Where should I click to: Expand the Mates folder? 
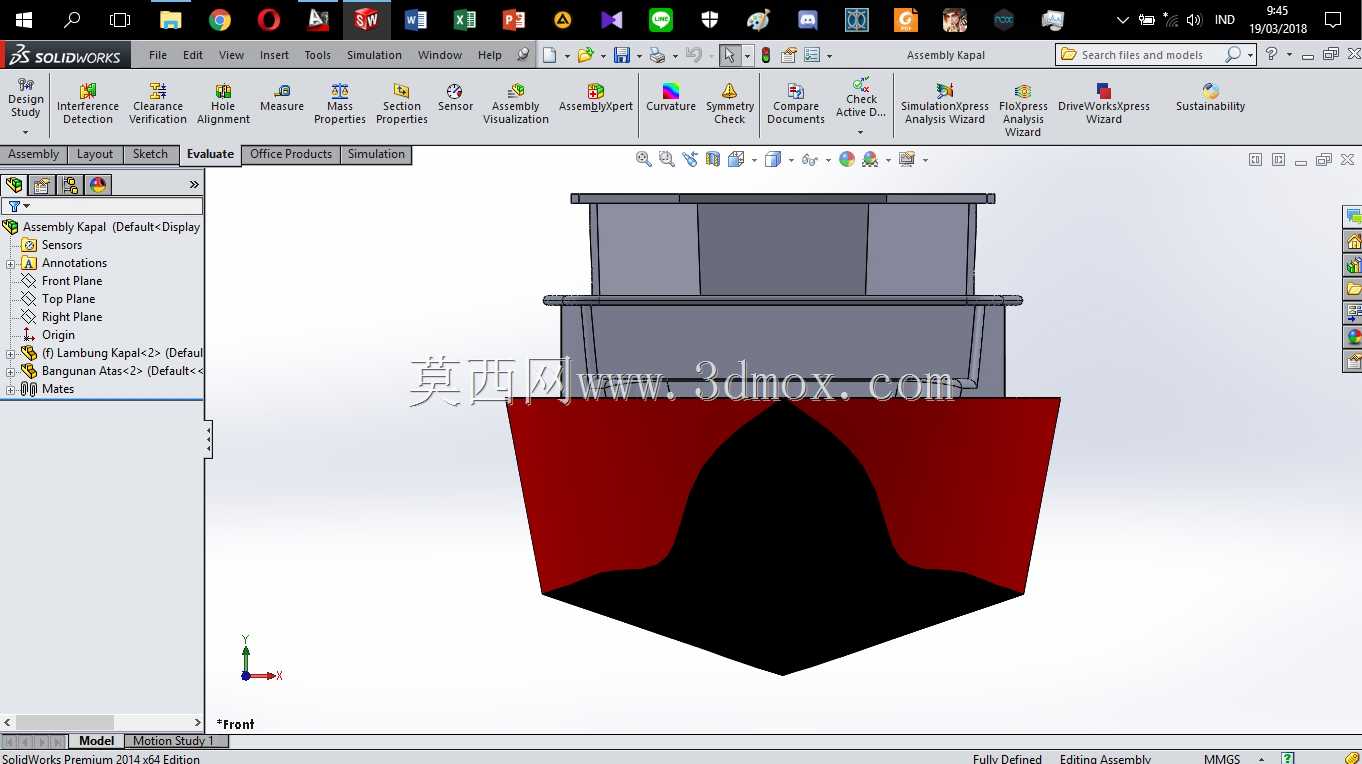coord(10,390)
